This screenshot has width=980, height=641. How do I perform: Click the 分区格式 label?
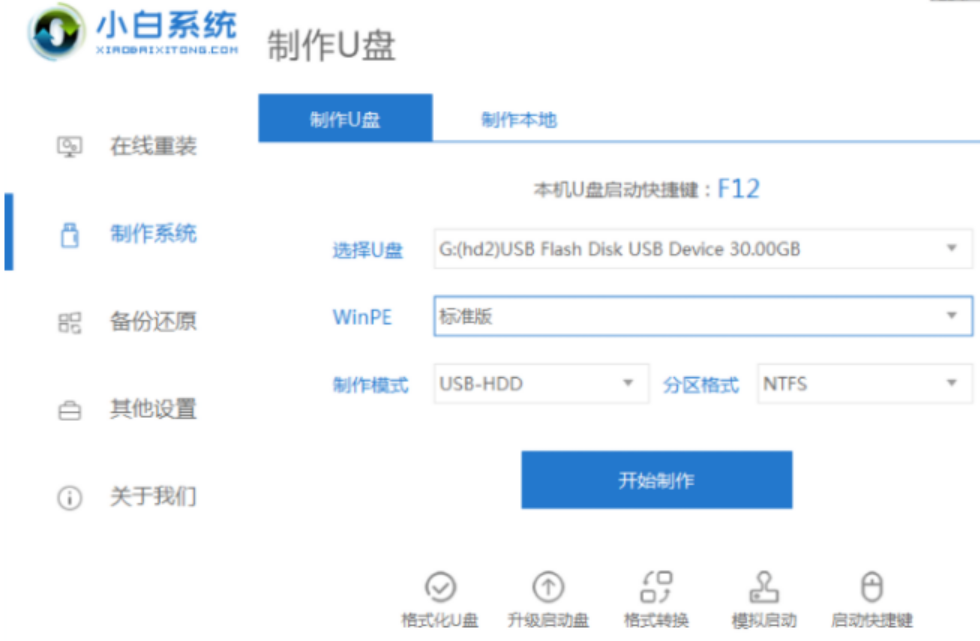point(701,385)
